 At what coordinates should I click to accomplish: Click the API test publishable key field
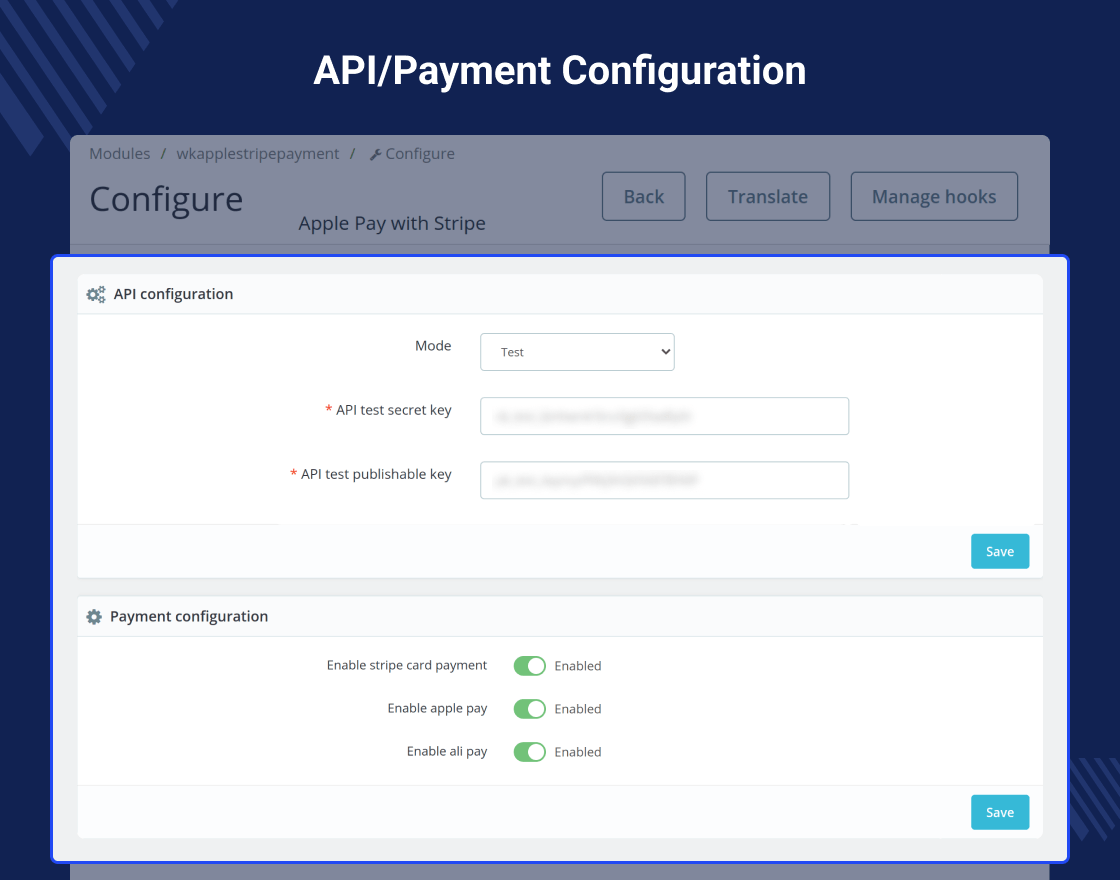coord(664,480)
